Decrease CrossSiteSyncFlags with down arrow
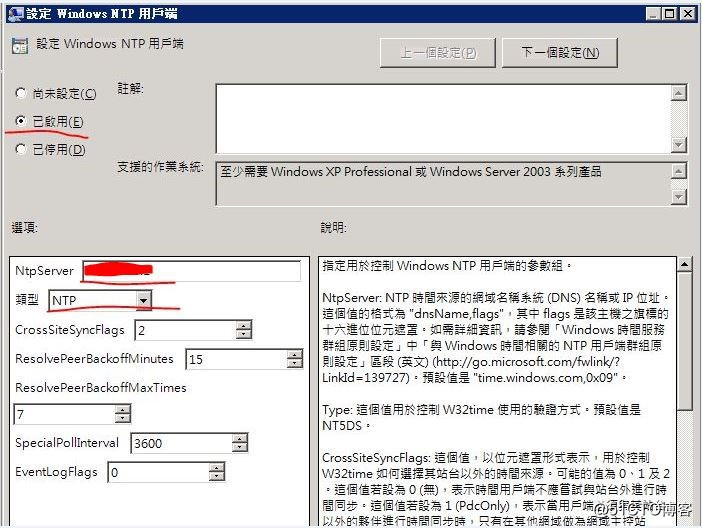This screenshot has width=702, height=528. [x=244, y=335]
